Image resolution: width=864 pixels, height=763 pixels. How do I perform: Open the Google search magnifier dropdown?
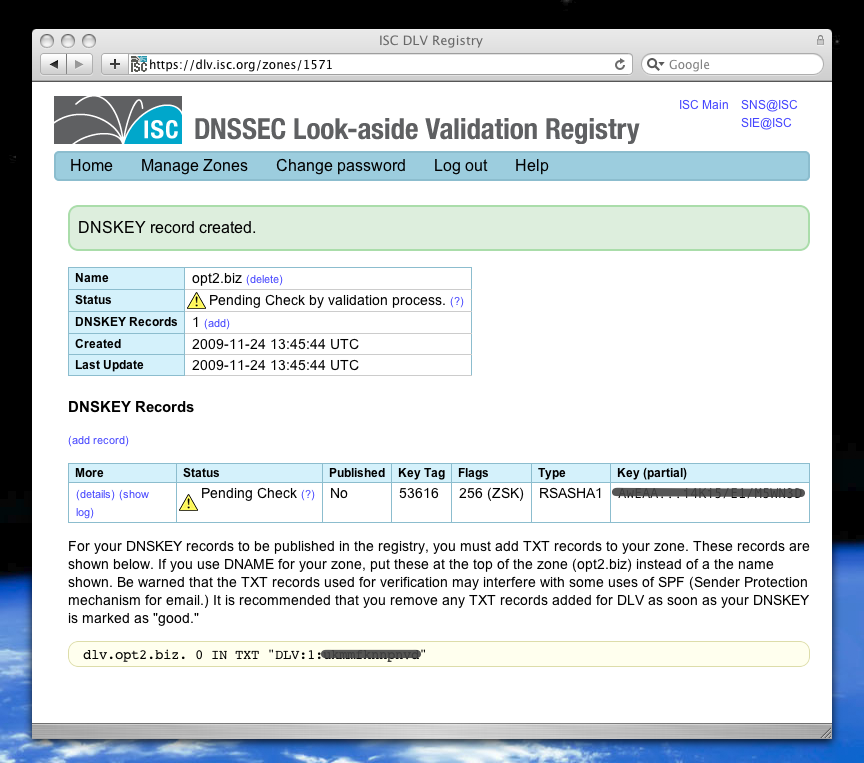tap(655, 64)
